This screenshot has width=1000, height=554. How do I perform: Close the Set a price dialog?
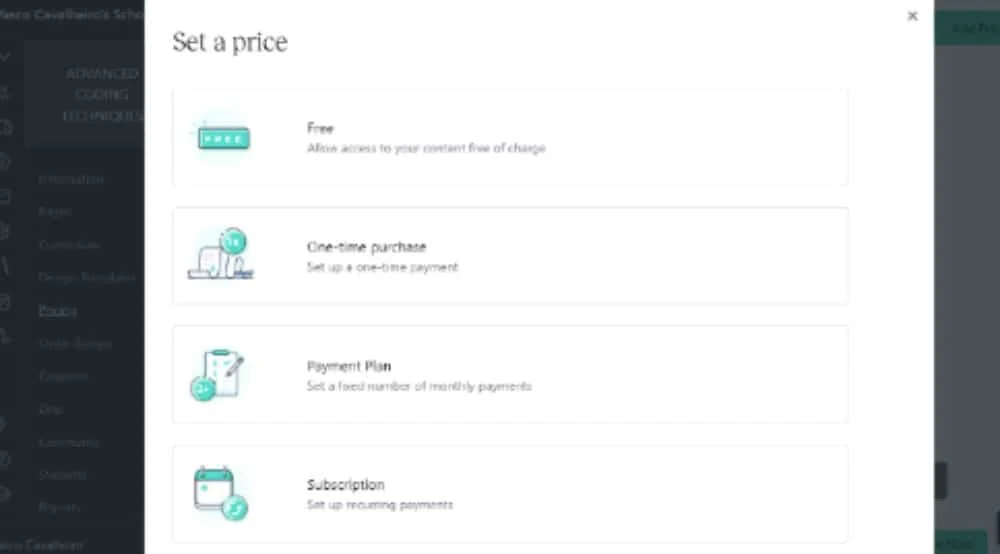click(913, 16)
